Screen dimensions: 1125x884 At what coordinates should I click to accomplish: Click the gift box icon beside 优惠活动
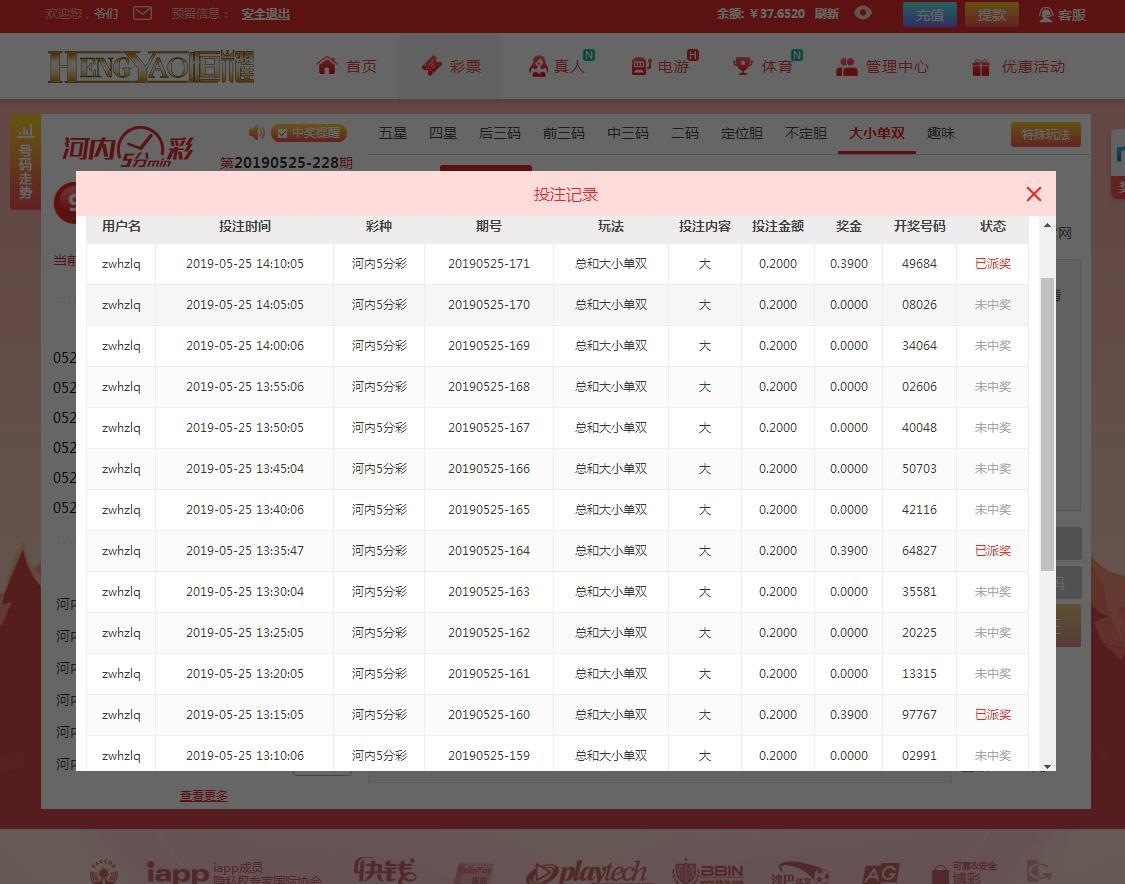pos(981,67)
